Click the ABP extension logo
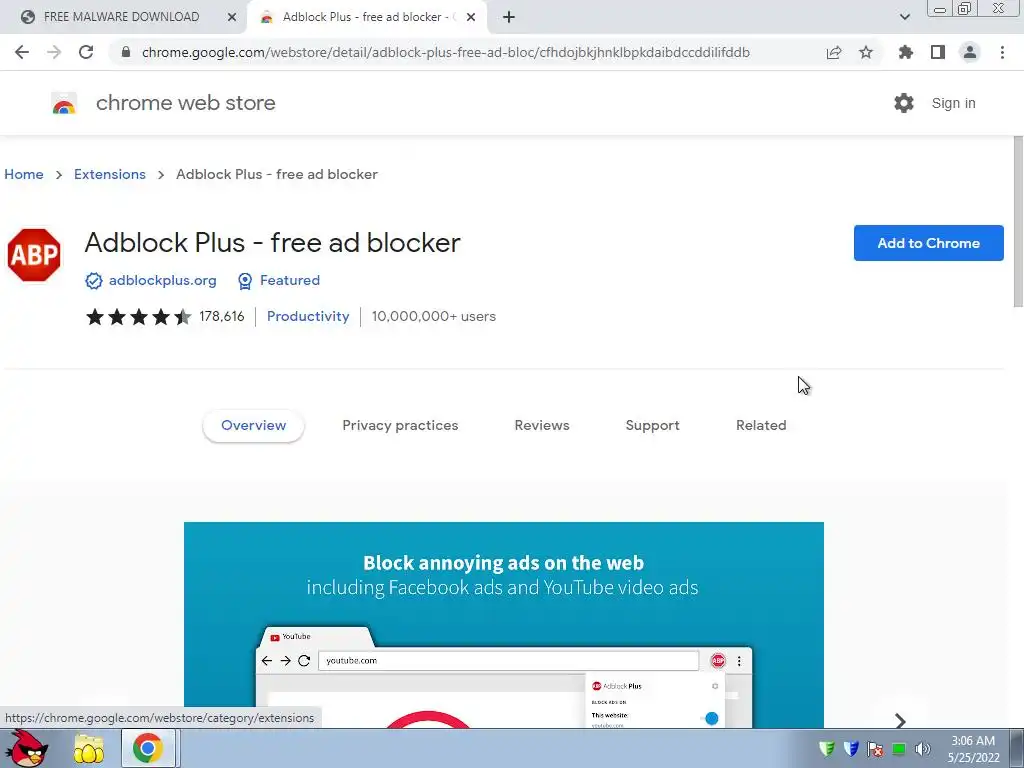 pyautogui.click(x=34, y=255)
